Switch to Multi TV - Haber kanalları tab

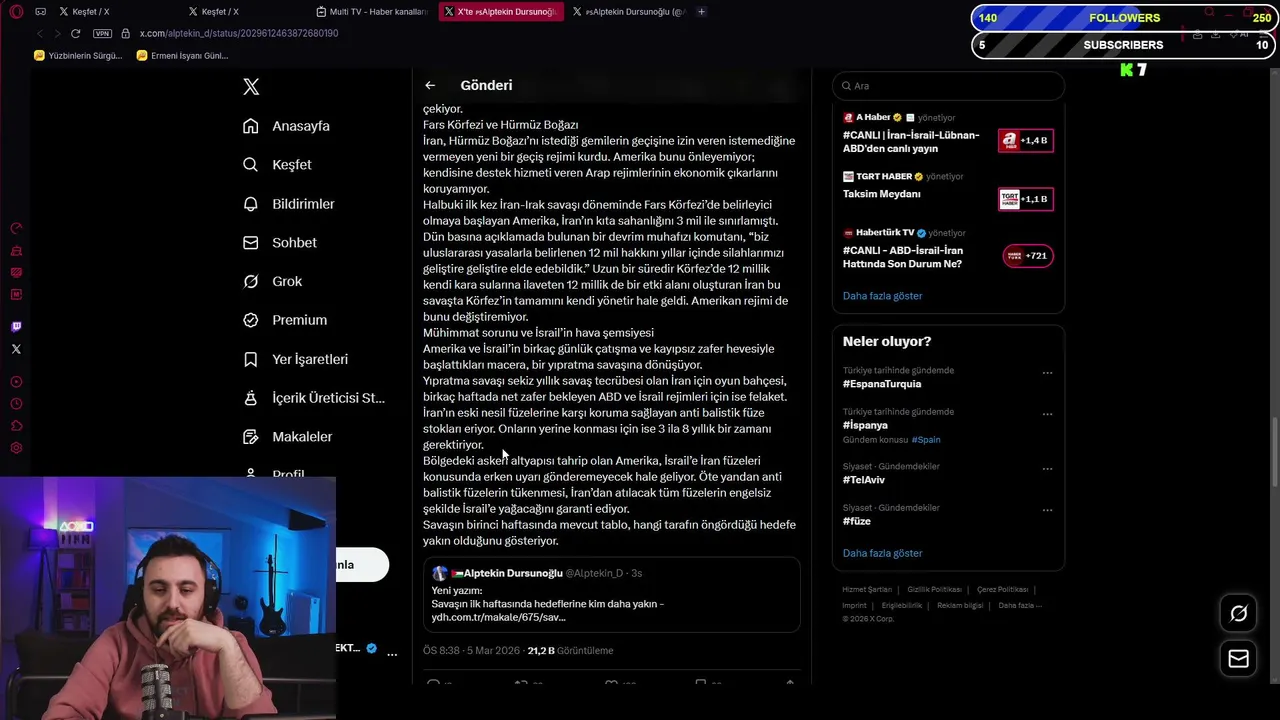coord(371,12)
